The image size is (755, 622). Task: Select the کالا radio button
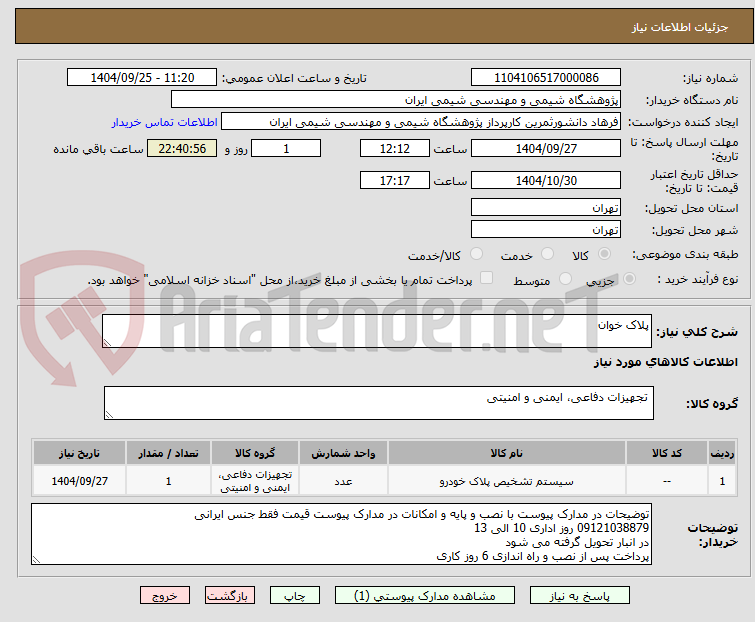[x=604, y=254]
